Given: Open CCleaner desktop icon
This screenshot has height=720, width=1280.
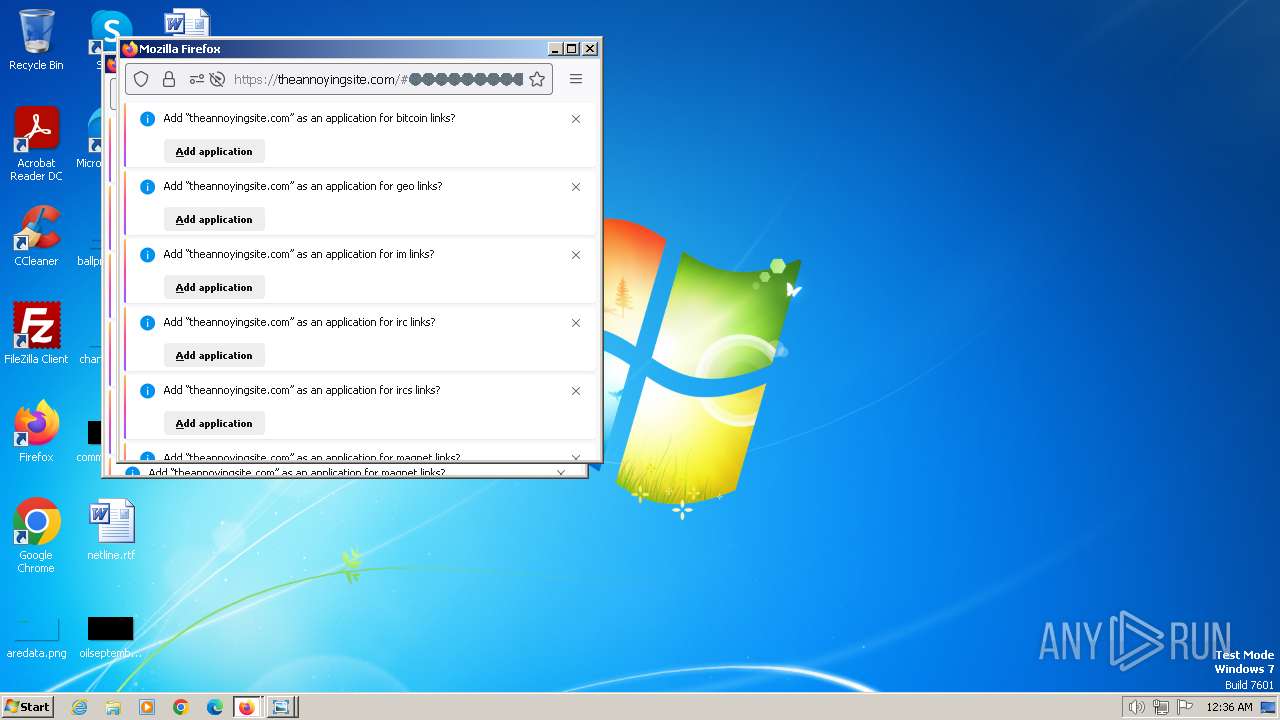Looking at the screenshot, I should pyautogui.click(x=36, y=236).
